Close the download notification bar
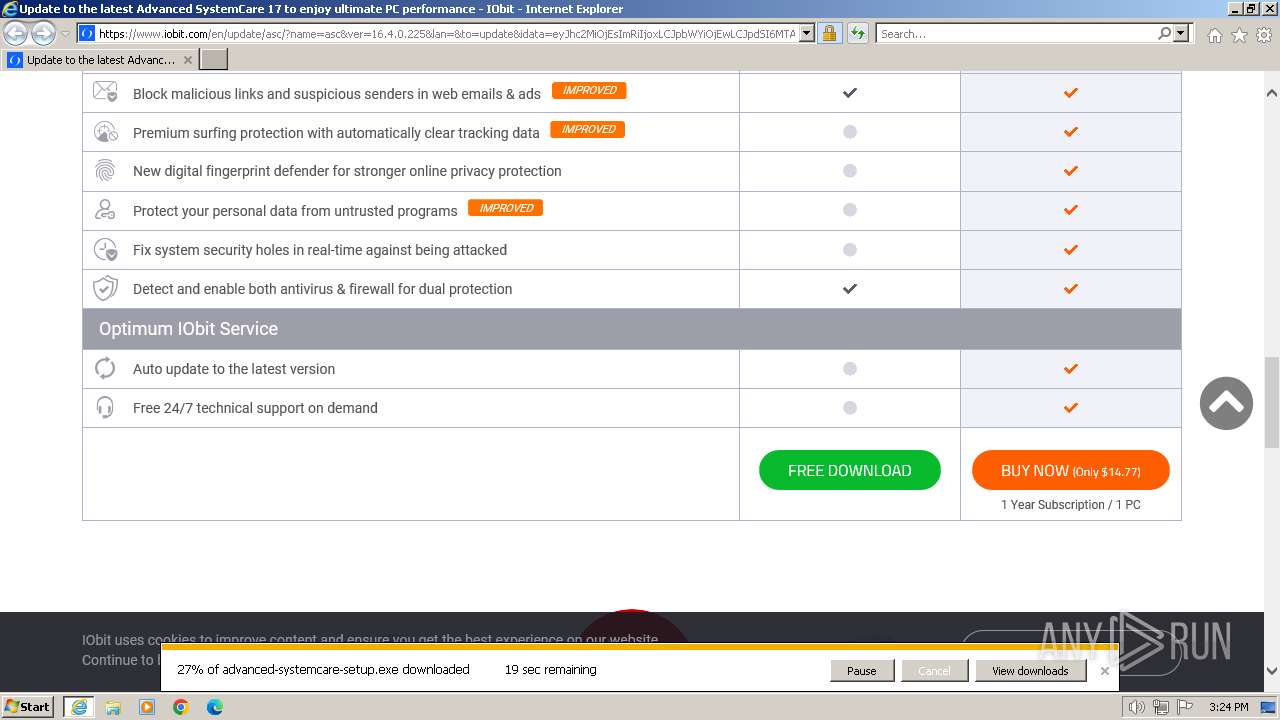Viewport: 1280px width, 720px height. 1105,671
